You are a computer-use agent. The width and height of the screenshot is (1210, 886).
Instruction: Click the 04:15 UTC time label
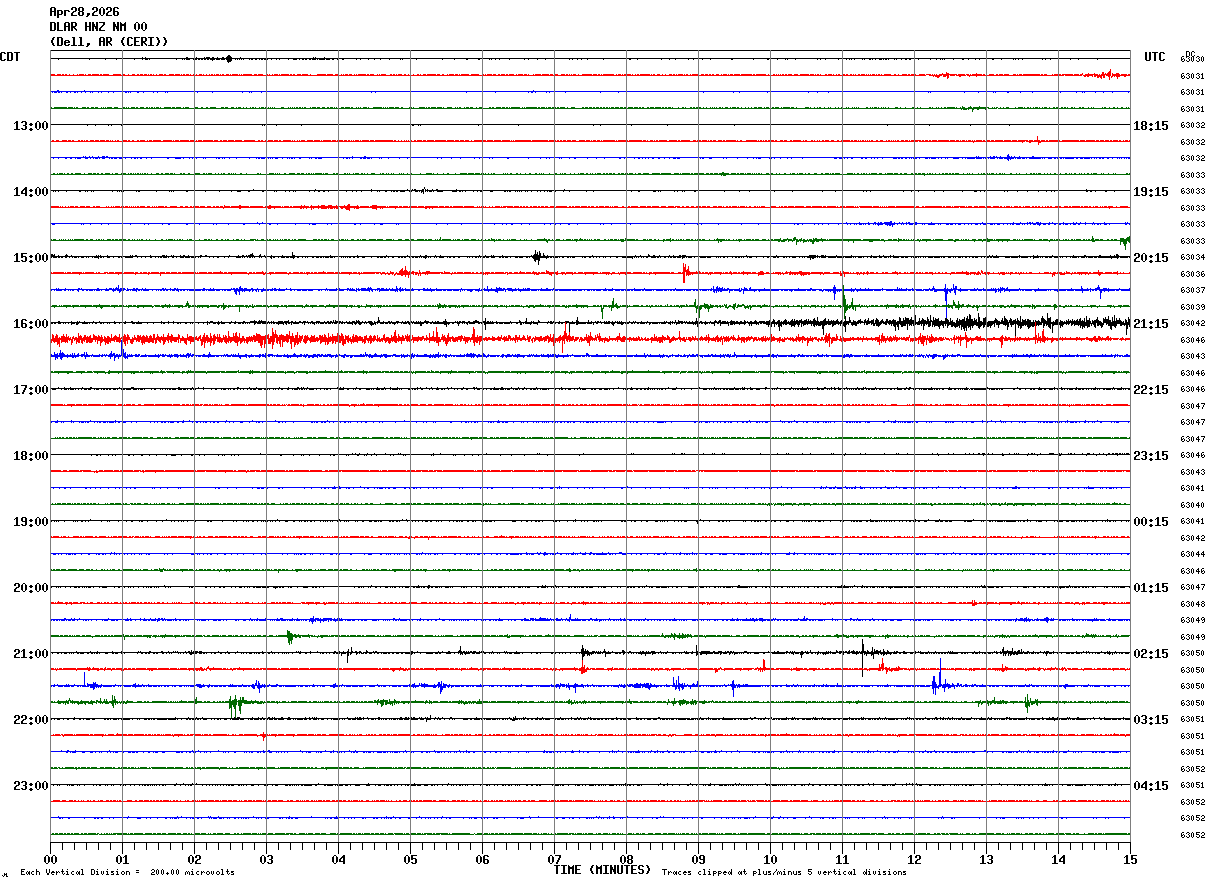(1151, 786)
